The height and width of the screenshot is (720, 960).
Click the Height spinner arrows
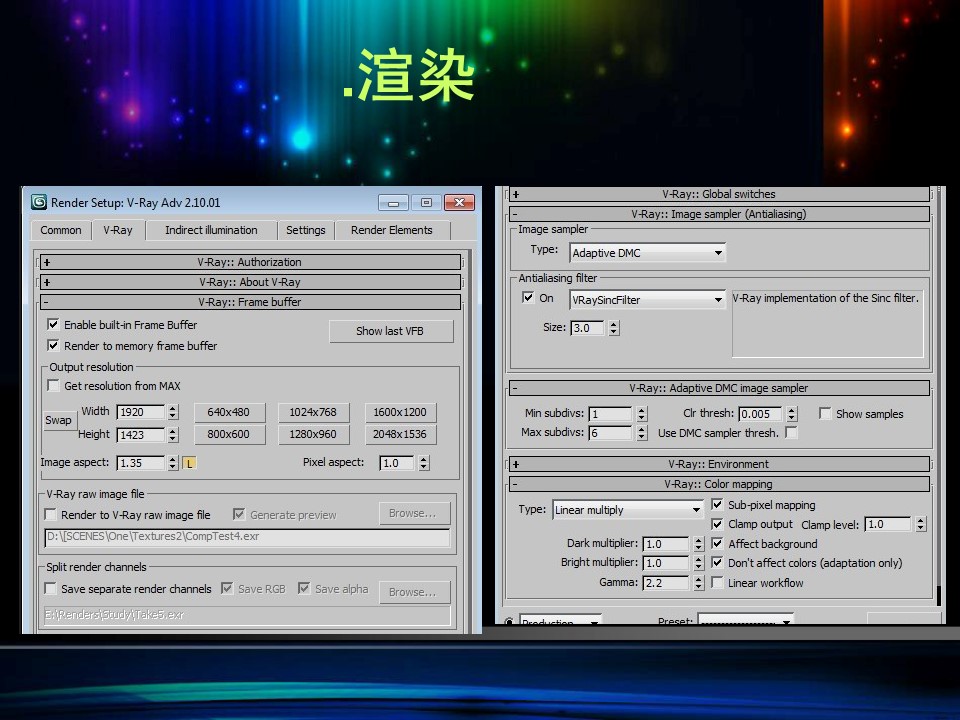173,435
